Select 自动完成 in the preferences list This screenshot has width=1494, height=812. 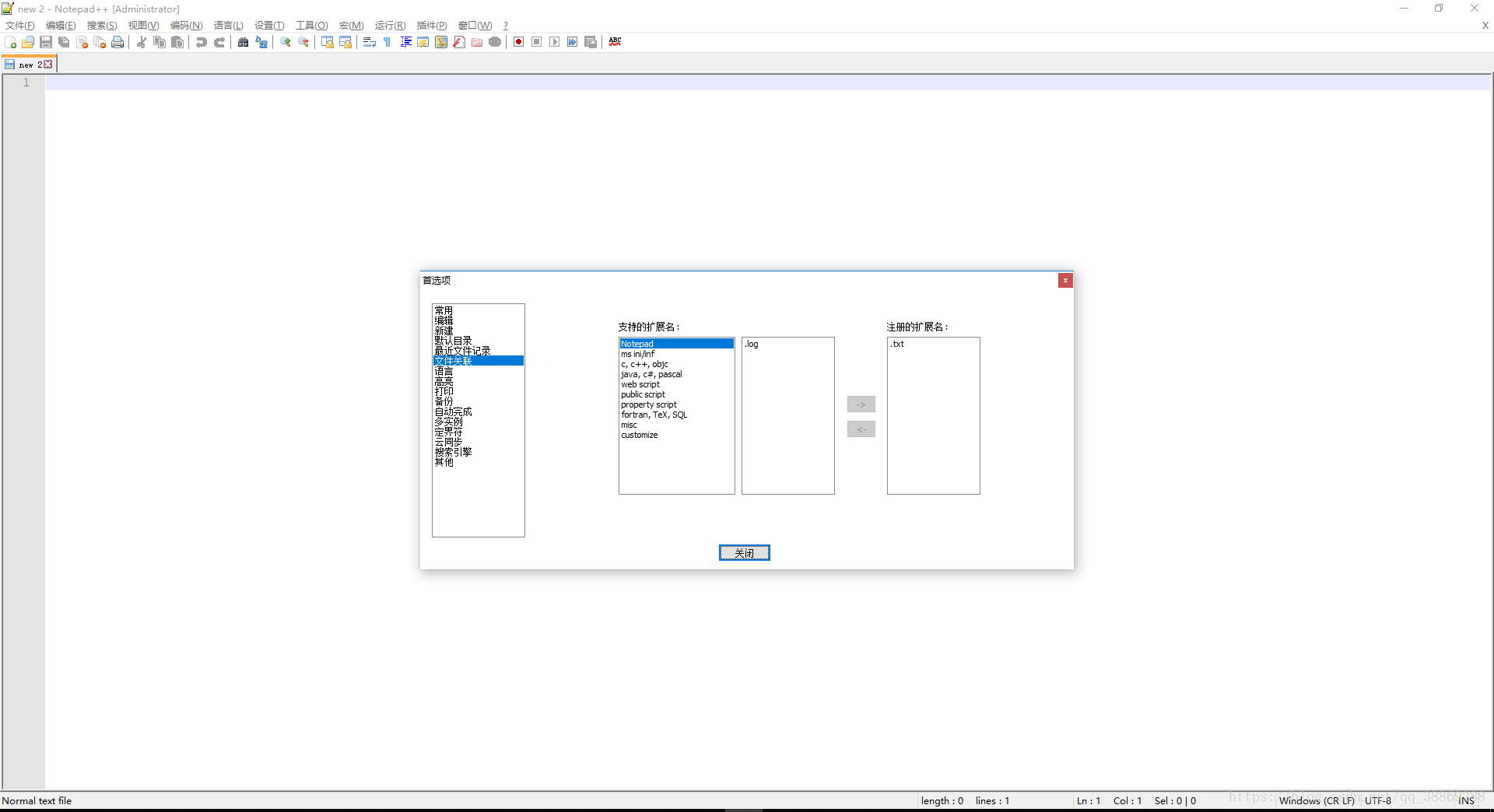tap(453, 412)
